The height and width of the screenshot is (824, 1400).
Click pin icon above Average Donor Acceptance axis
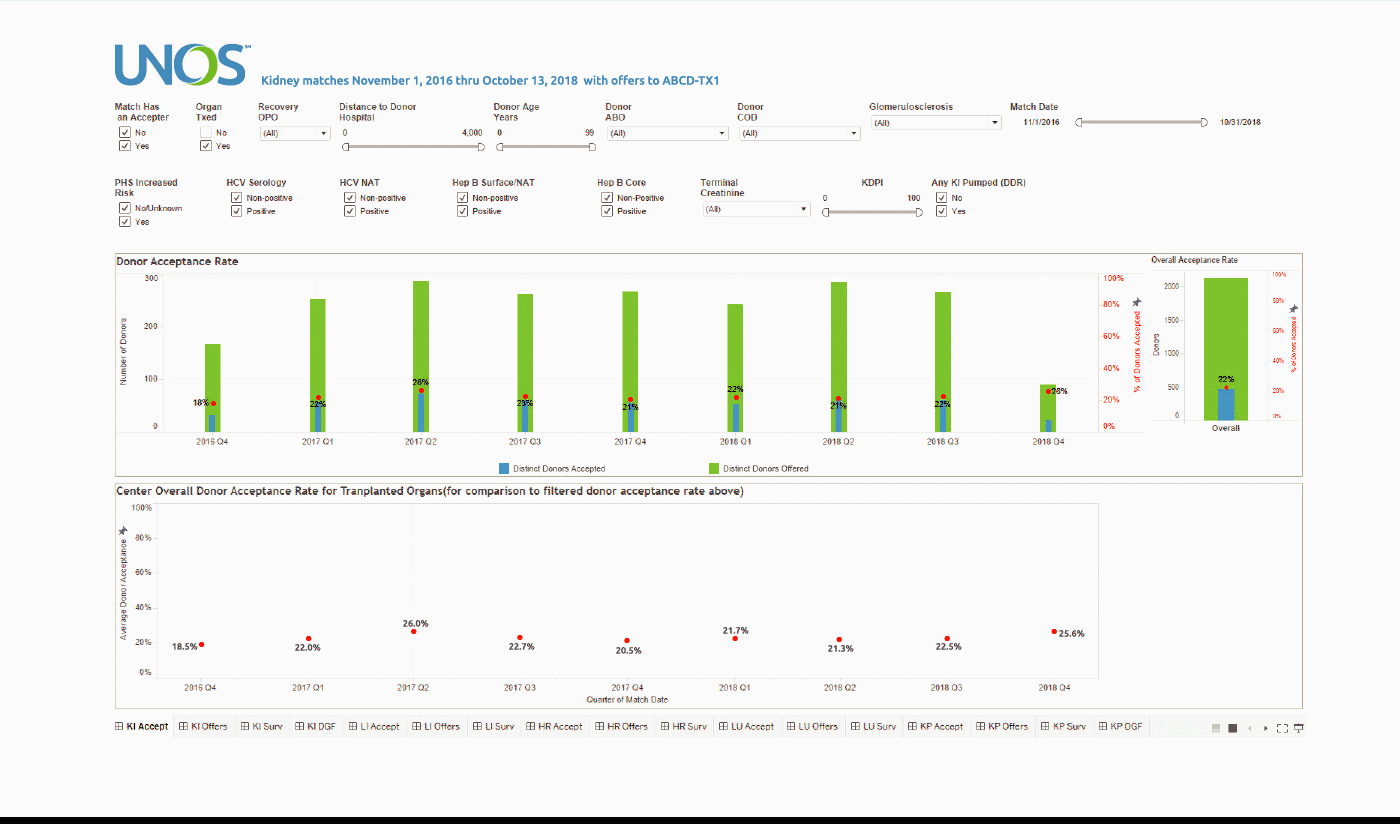coord(123,531)
